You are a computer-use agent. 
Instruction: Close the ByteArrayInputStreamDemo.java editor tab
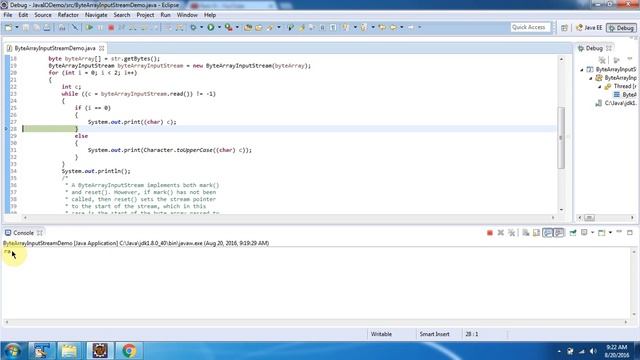coord(101,48)
